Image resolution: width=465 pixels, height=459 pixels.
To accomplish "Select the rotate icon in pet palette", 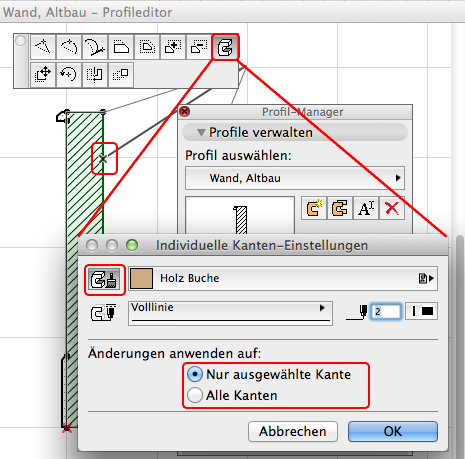I will 69,74.
